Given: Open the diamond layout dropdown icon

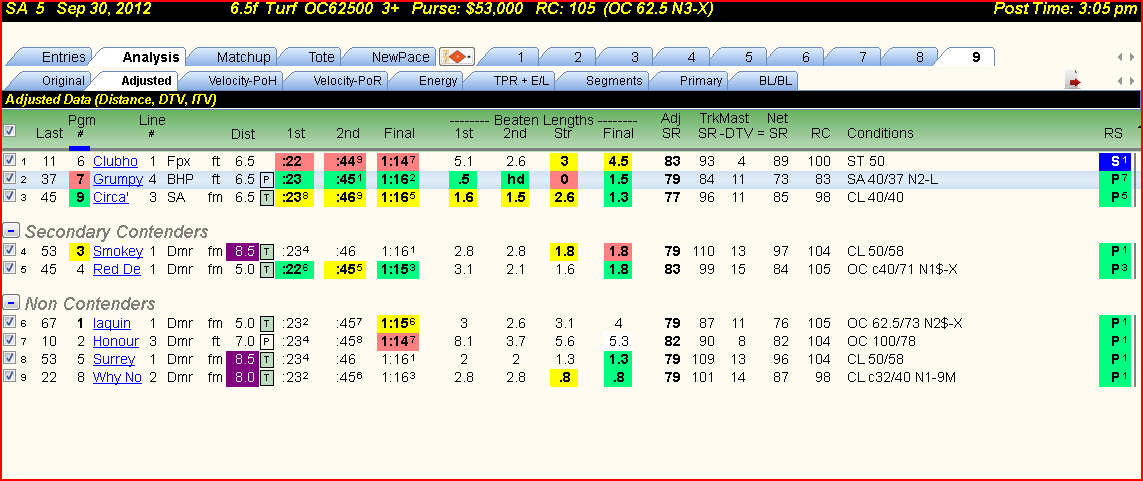Looking at the screenshot, I should pyautogui.click(x=456, y=57).
